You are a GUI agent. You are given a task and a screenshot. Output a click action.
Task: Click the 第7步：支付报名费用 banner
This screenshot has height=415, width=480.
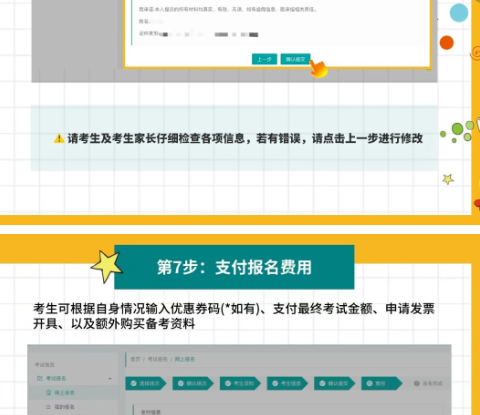[234, 267]
